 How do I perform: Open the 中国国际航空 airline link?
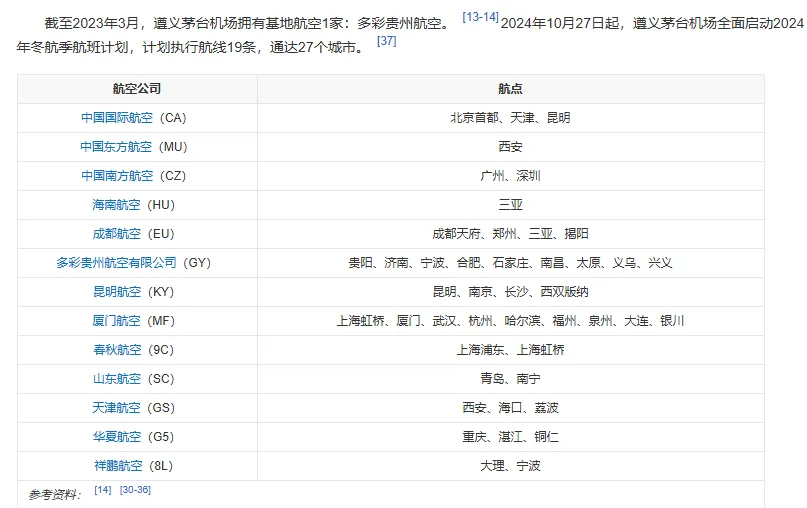coord(117,118)
